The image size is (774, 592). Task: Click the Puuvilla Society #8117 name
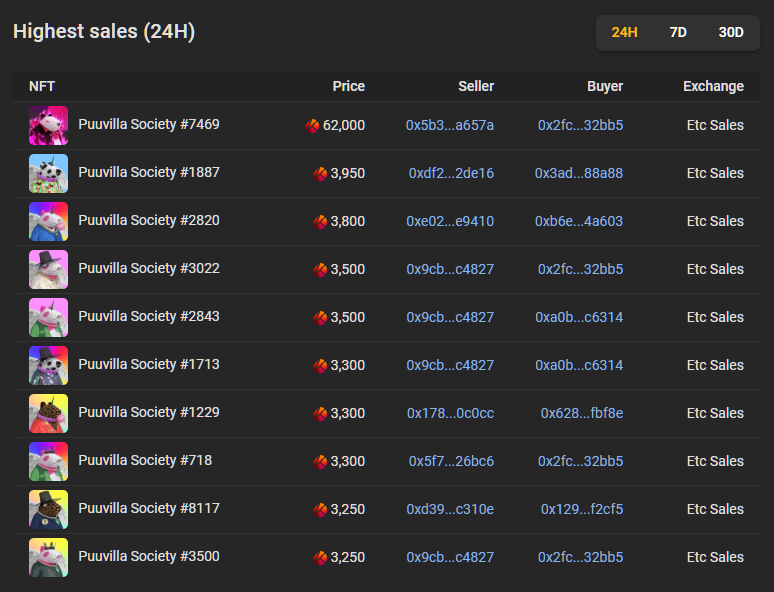(x=149, y=508)
